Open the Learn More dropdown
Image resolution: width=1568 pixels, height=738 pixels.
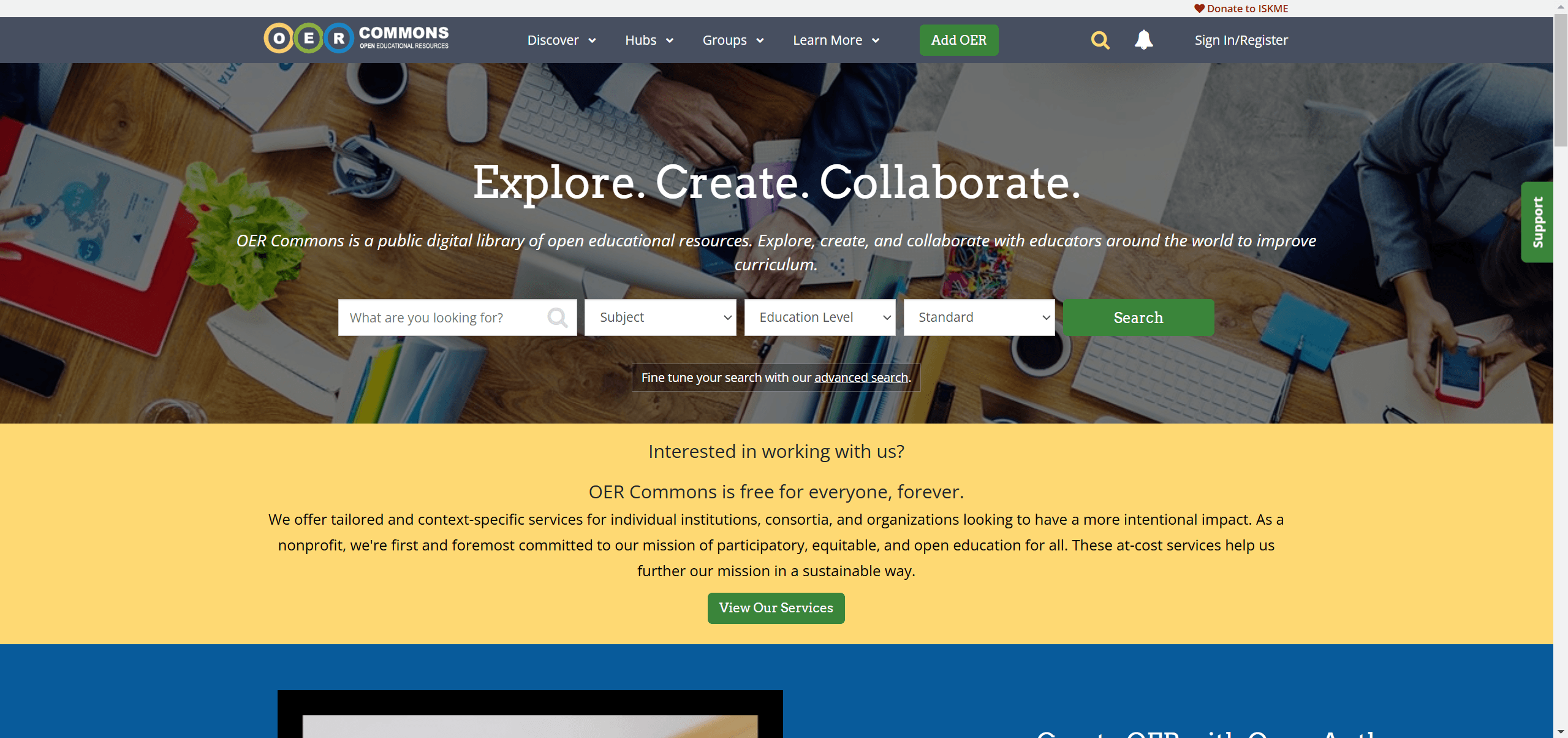click(835, 40)
